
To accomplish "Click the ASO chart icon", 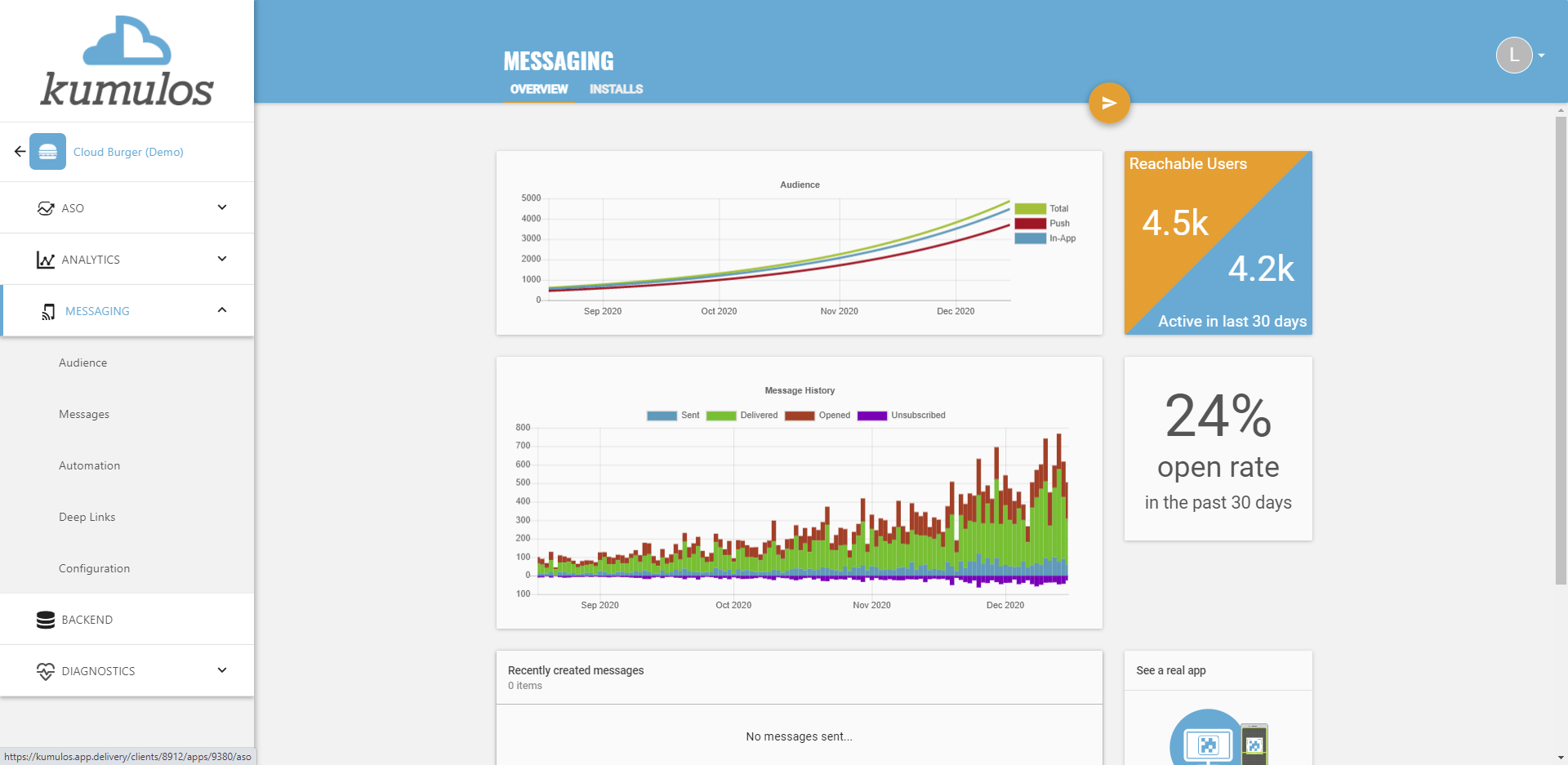I will click(x=46, y=208).
